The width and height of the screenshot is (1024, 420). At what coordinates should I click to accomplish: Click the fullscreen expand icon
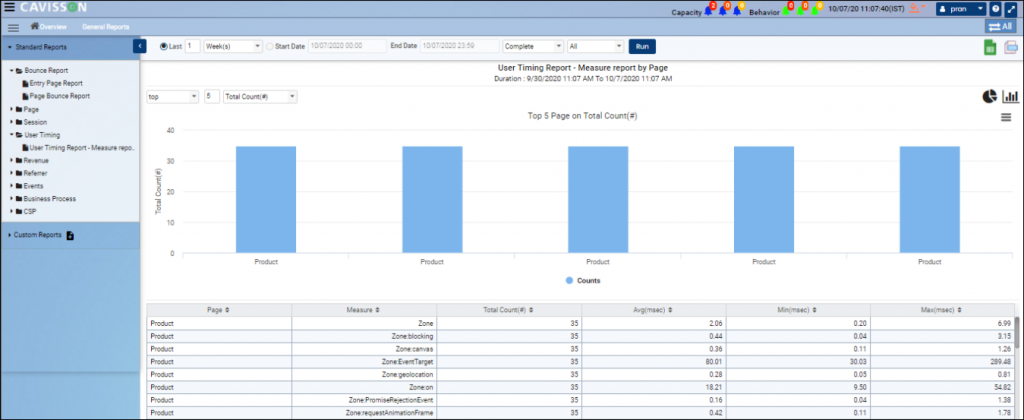pos(1010,9)
